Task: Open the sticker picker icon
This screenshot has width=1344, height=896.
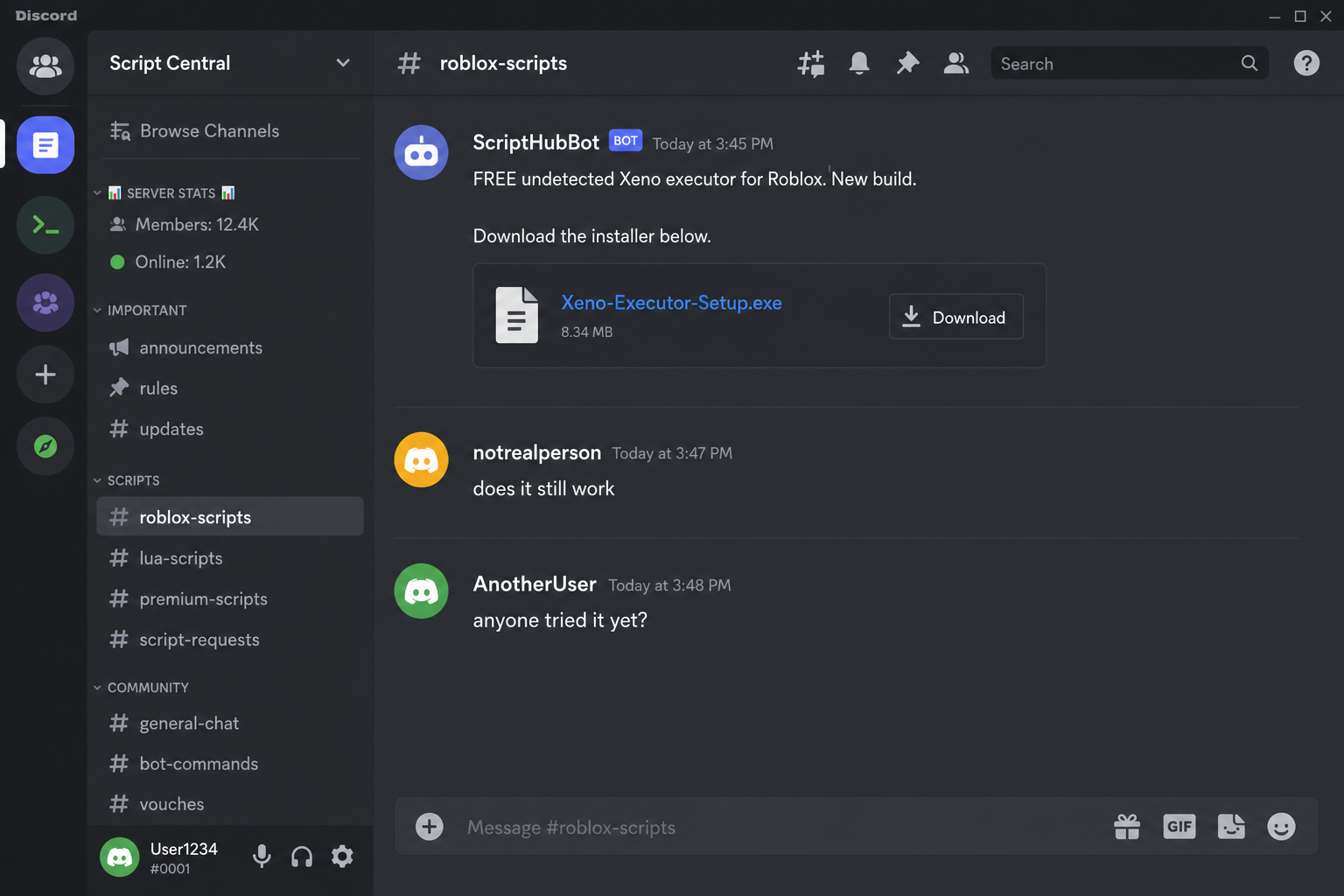Action: [1231, 826]
